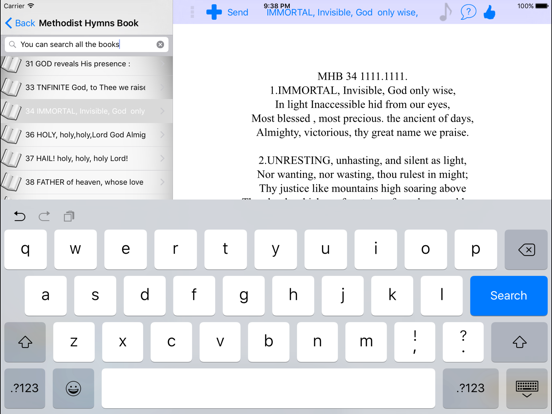Go Back from Methodist Hymns Book
The height and width of the screenshot is (414, 552).
pos(20,23)
